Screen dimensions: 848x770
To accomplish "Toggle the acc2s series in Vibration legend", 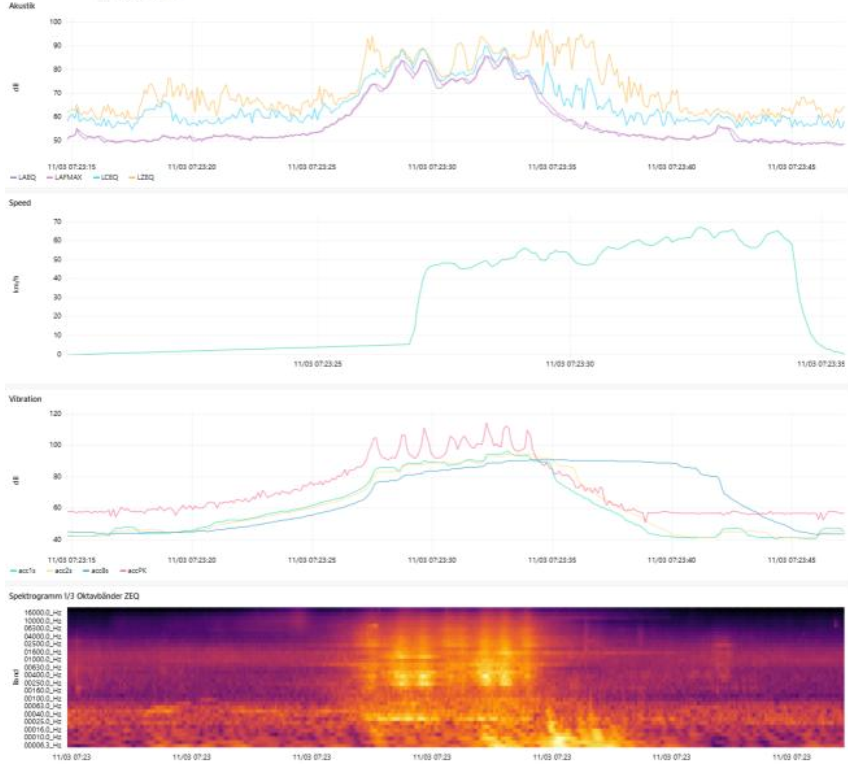I will pos(59,570).
